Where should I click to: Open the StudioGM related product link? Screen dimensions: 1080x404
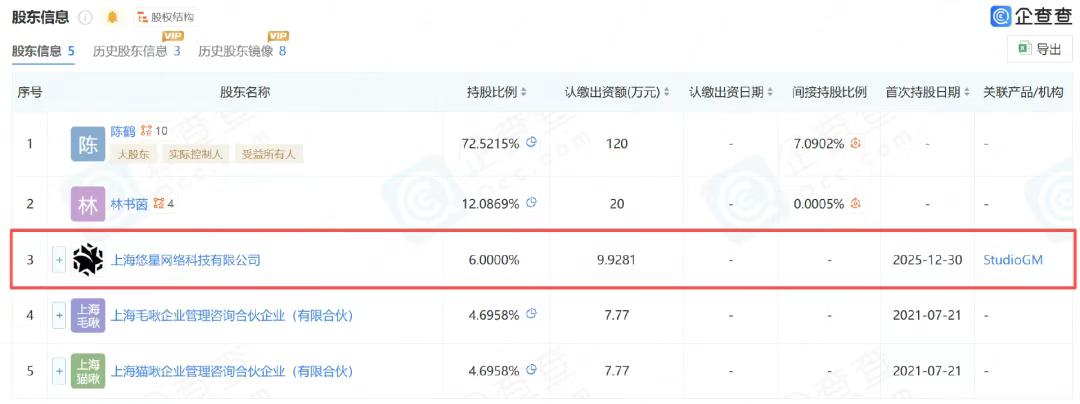tap(1012, 260)
